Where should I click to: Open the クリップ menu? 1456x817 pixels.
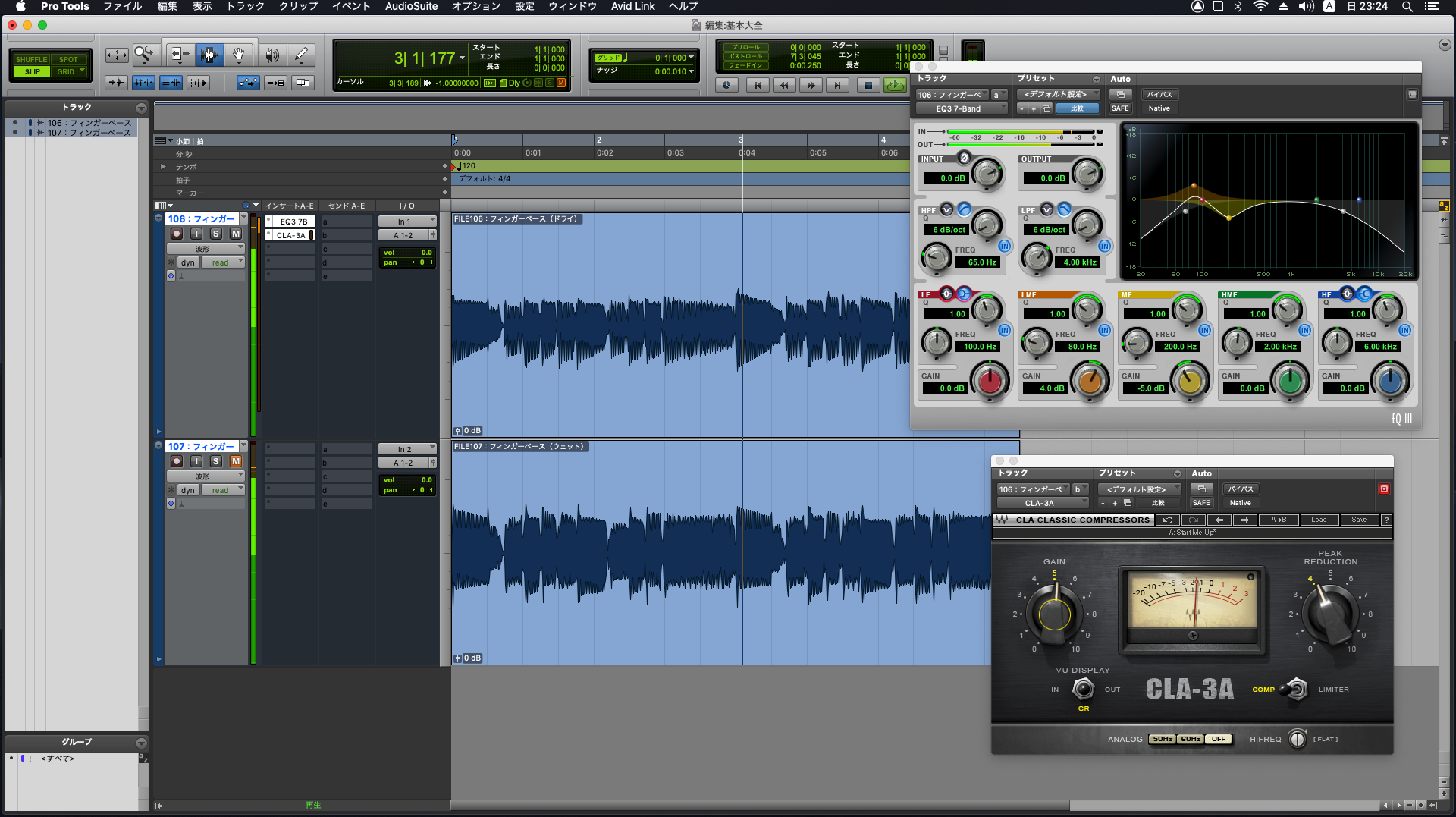click(299, 6)
